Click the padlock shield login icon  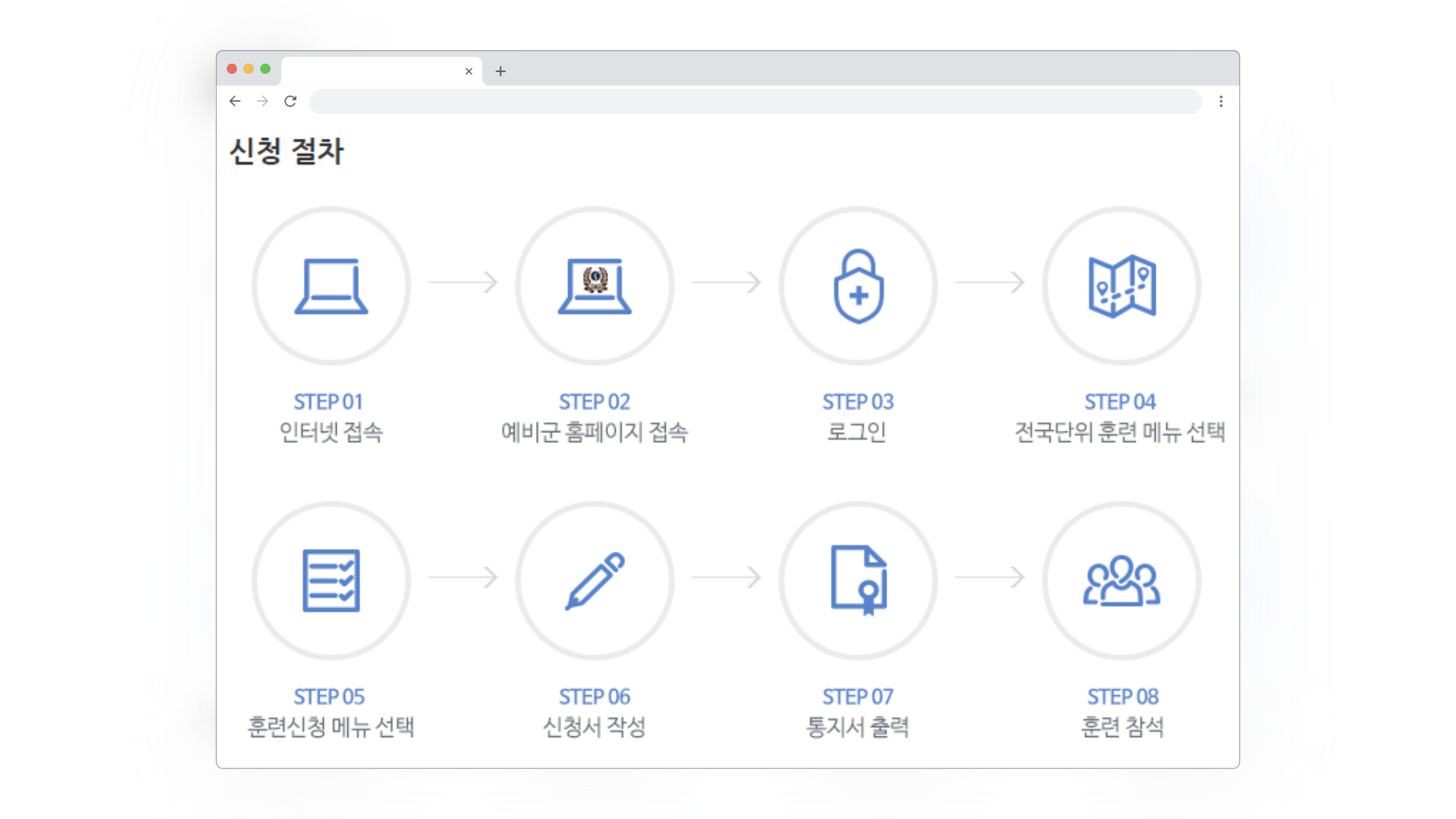click(858, 287)
